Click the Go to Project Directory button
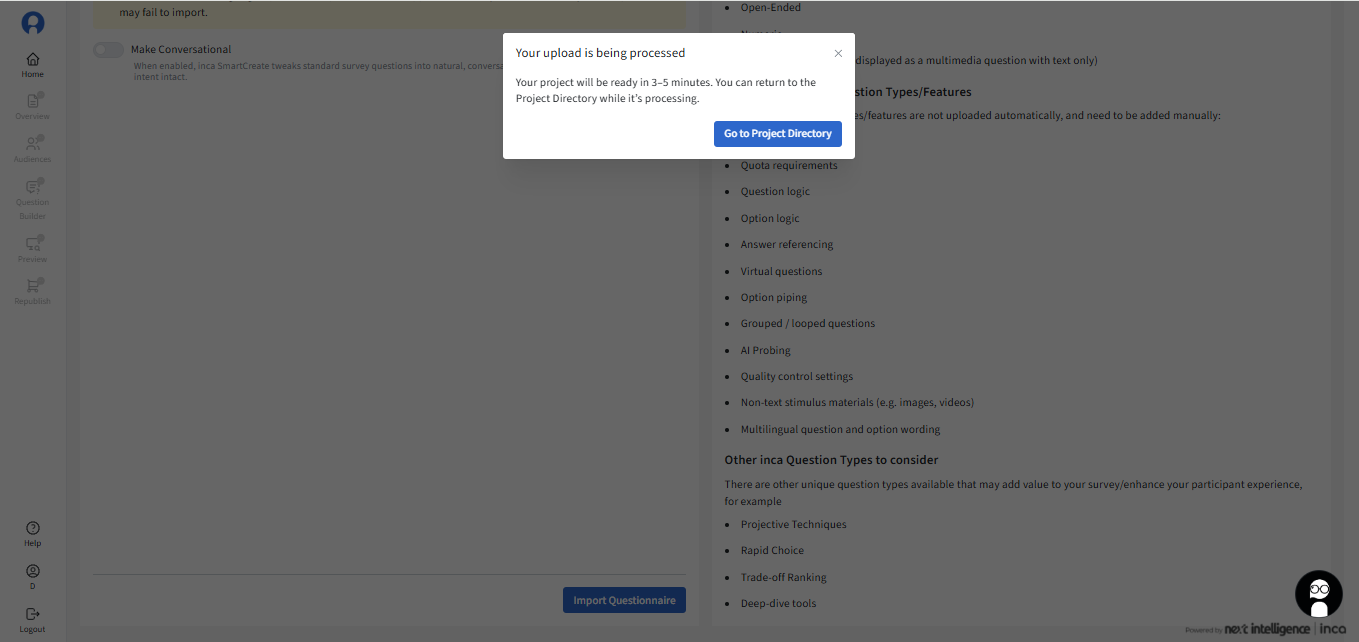 point(777,134)
